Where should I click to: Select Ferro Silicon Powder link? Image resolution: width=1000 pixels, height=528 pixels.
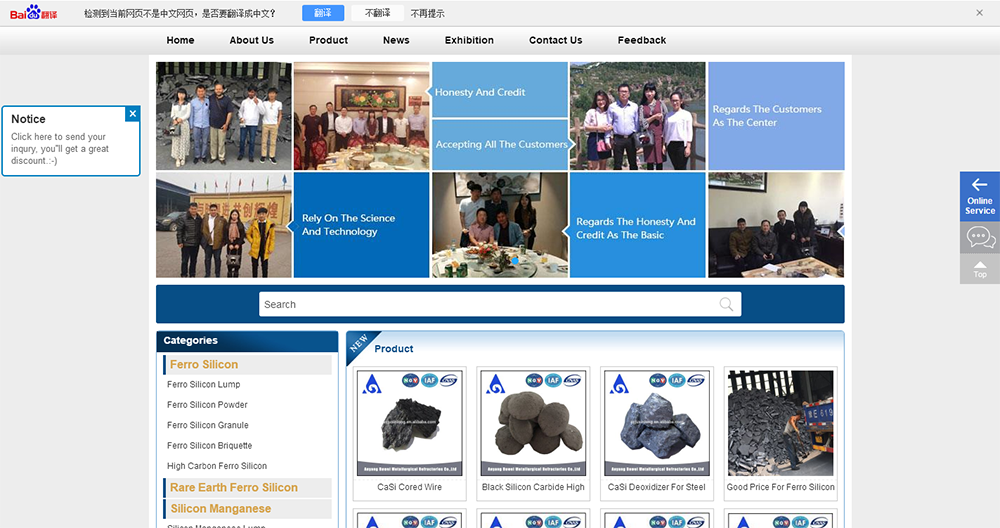coord(207,405)
